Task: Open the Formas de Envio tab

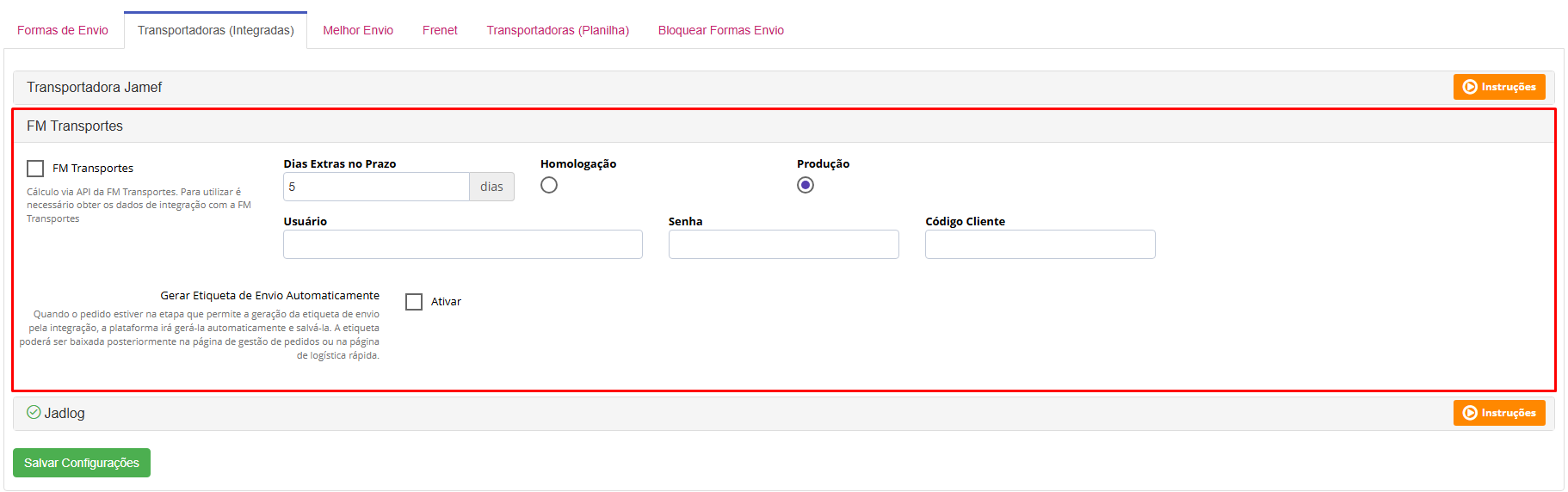Action: pos(63,30)
